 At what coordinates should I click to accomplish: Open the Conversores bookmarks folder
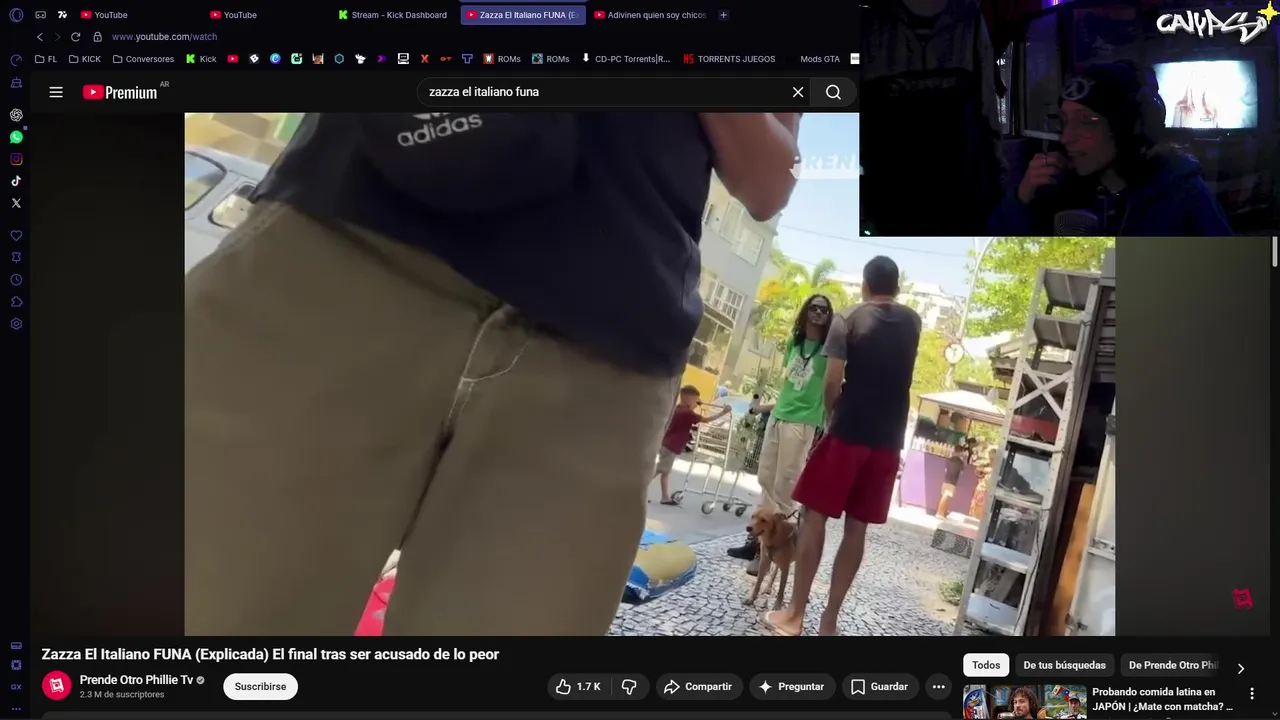[x=143, y=59]
